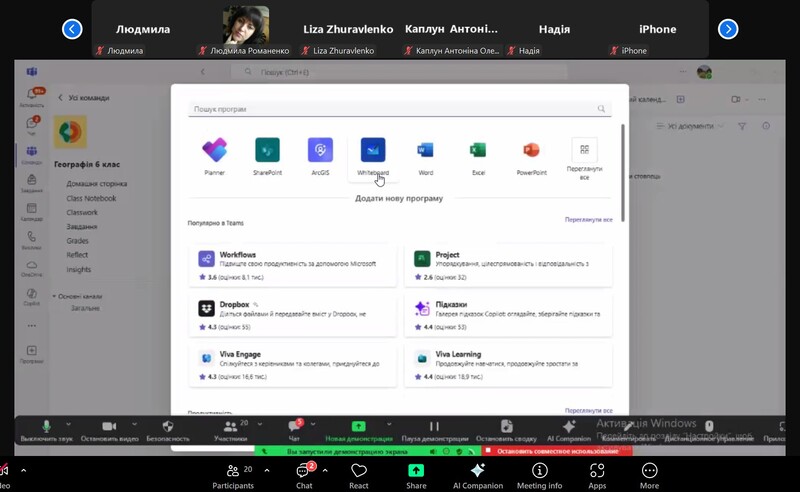Open Teams Calls in the sidebar

pyautogui.click(x=32, y=240)
